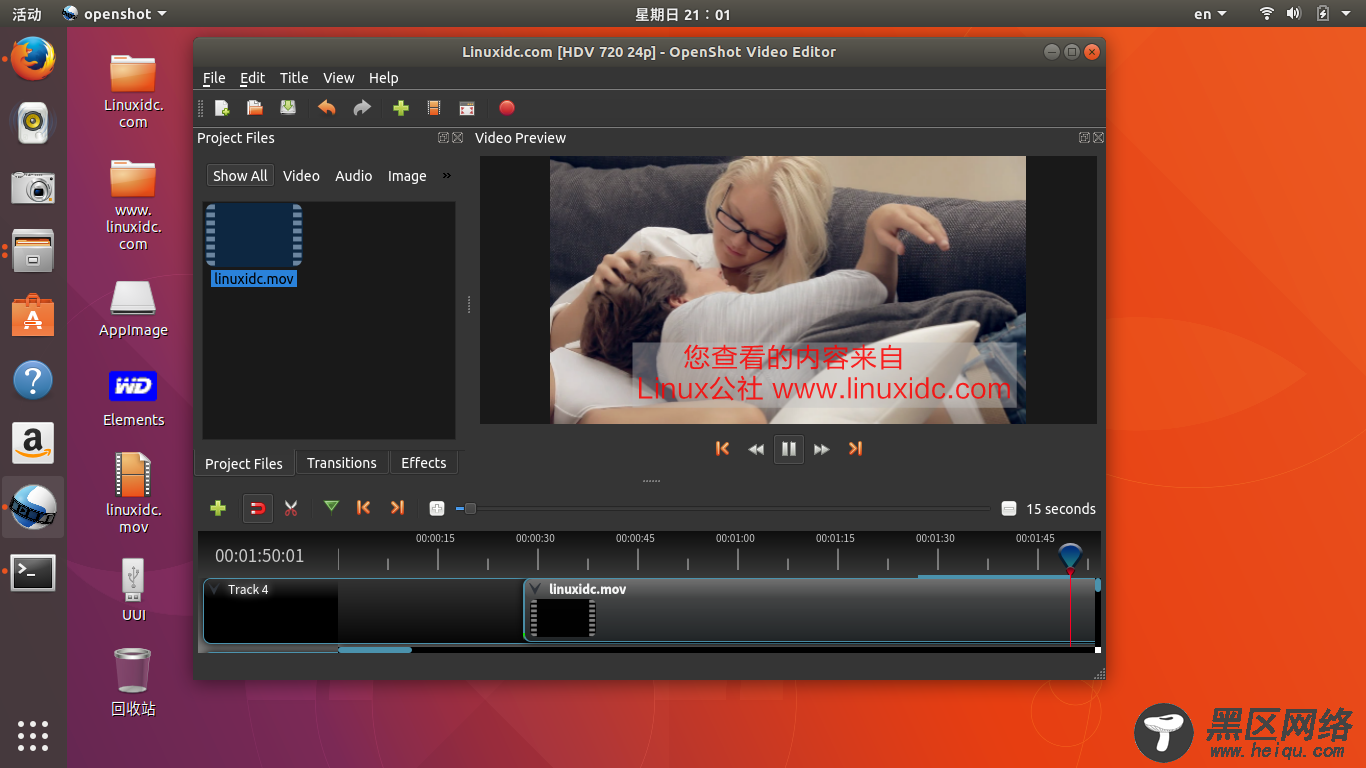Image resolution: width=1366 pixels, height=768 pixels.
Task: Launch Terminal from the dock
Action: click(x=33, y=573)
